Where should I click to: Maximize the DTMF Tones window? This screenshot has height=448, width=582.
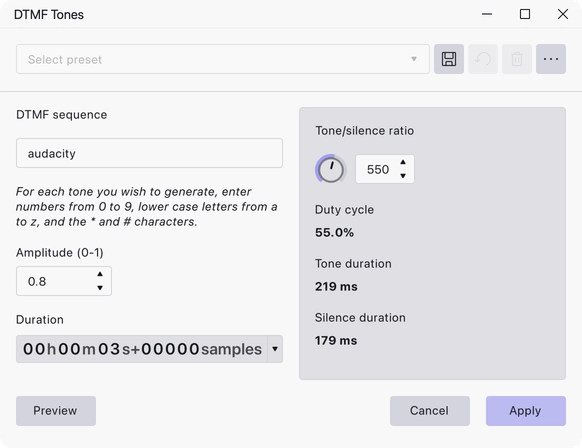click(x=525, y=14)
